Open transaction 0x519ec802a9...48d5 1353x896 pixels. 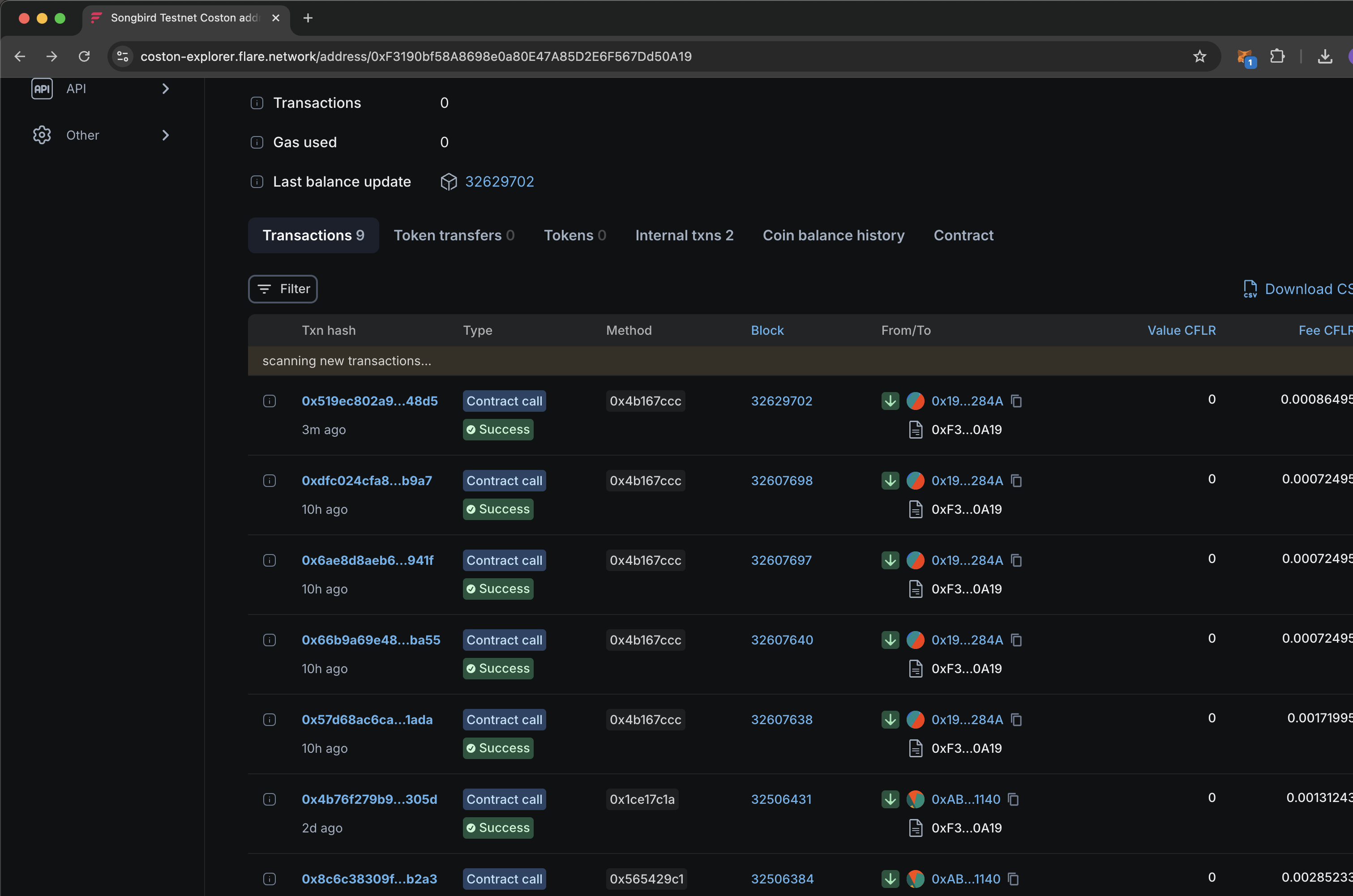[369, 401]
